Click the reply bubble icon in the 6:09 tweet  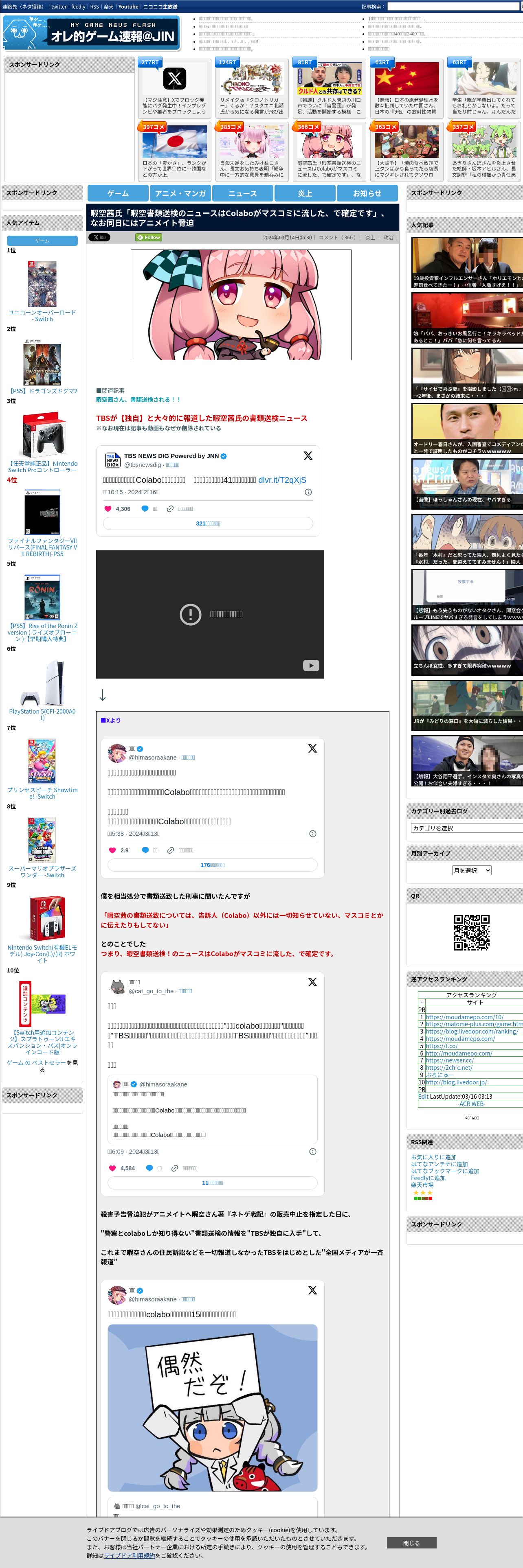coord(149,1168)
